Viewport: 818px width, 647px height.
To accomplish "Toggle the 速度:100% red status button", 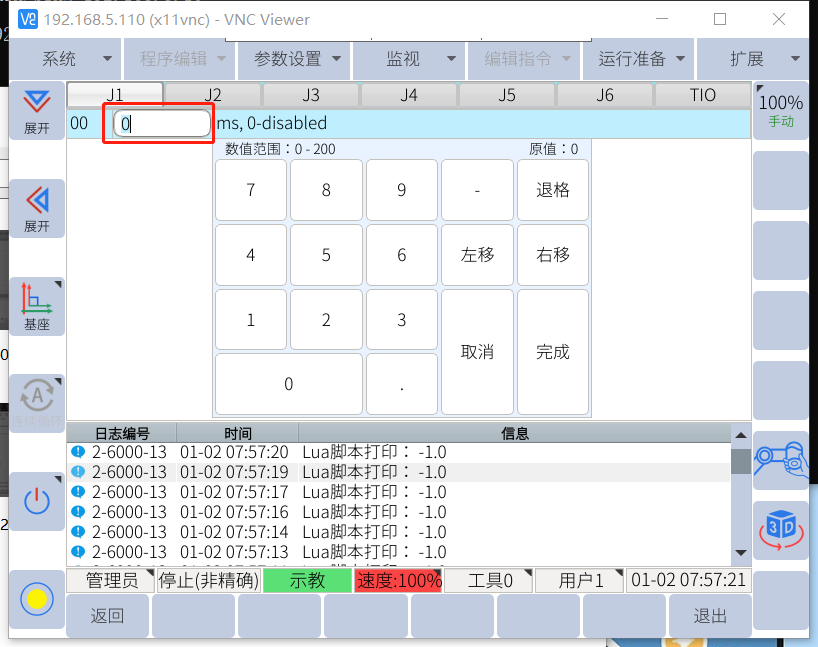I will 398,581.
